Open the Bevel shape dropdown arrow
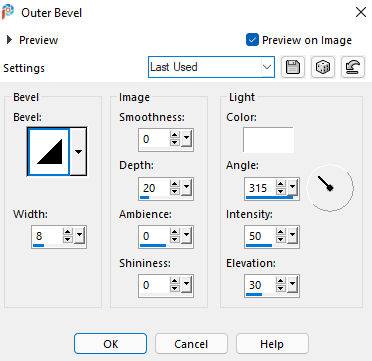Viewport: 372px width, 361px height. pos(78,152)
